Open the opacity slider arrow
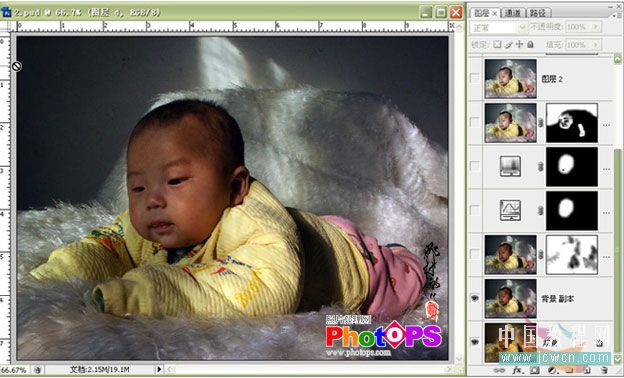624x378 pixels. (595, 27)
